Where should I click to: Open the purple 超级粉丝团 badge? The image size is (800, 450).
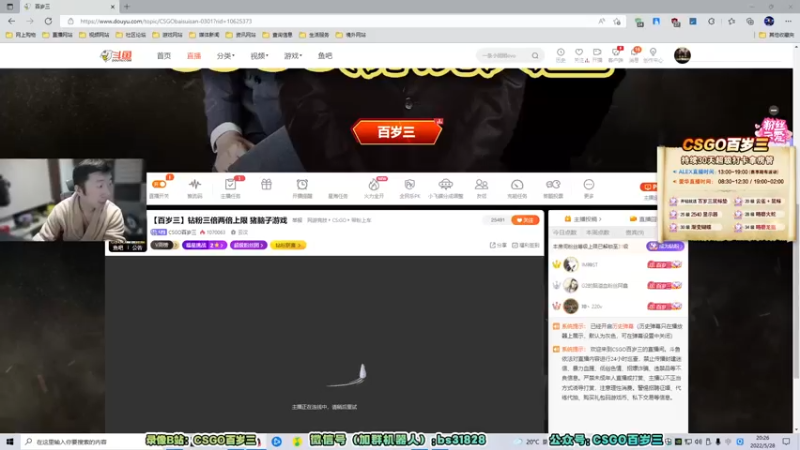(x=248, y=245)
